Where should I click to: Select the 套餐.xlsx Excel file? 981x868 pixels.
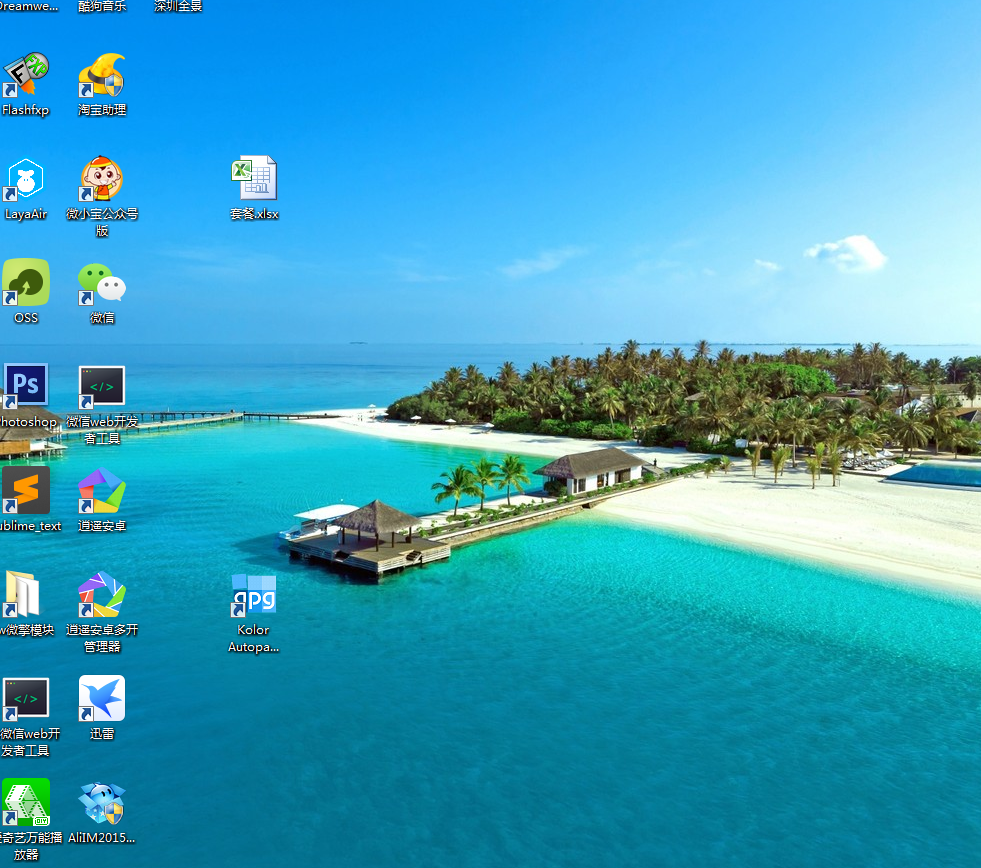(x=254, y=180)
